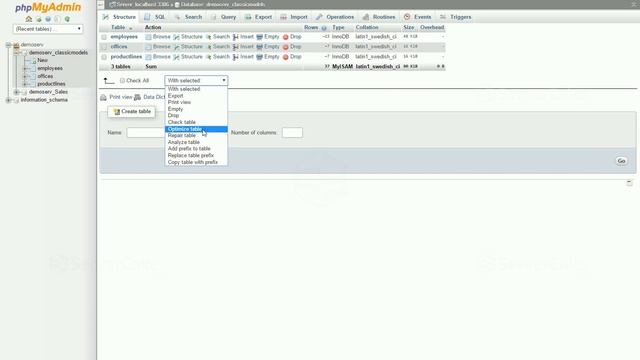Choose Repair table from dropdown list

tap(196, 136)
